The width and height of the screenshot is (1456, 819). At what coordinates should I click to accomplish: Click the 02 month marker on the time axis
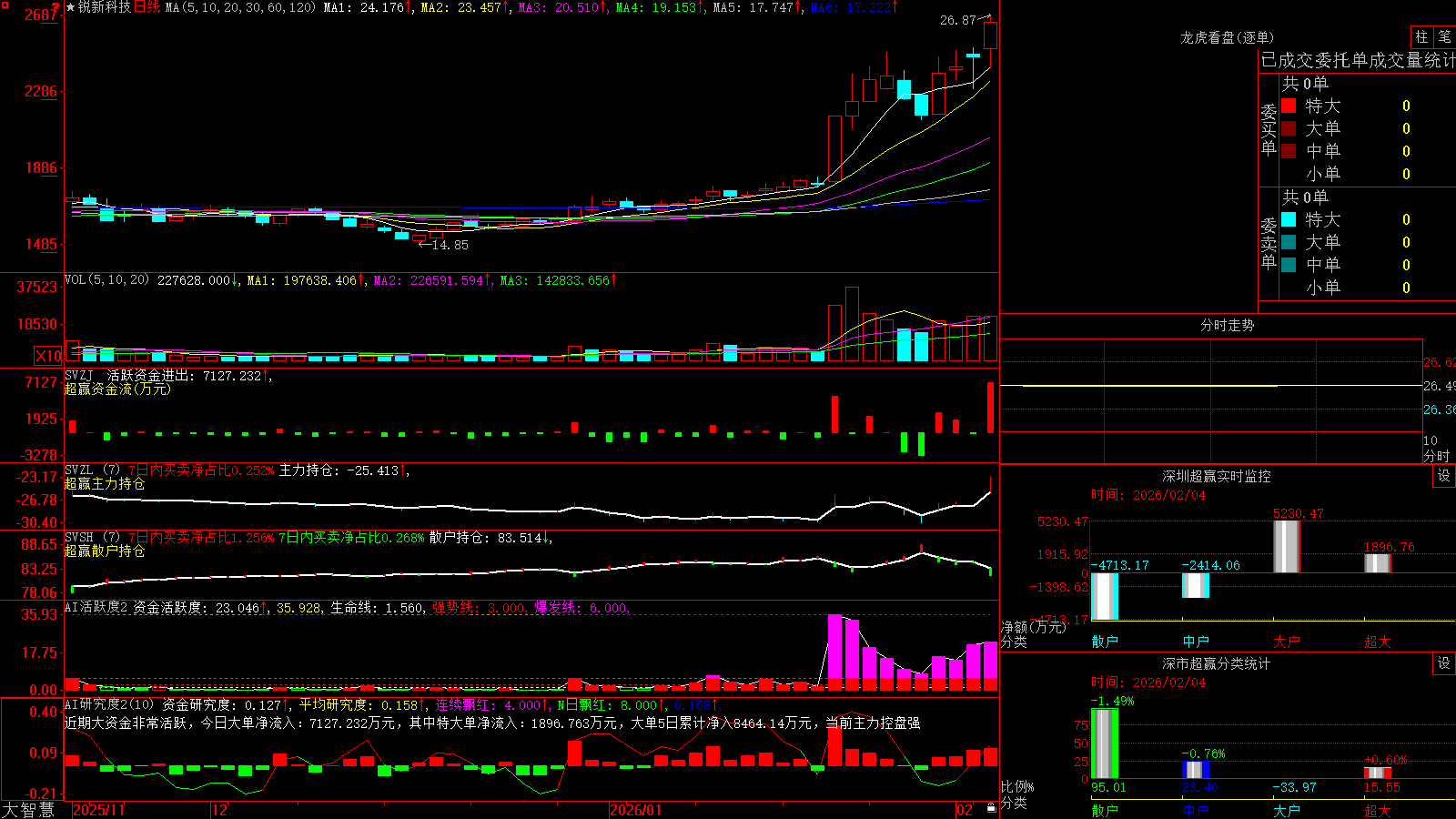pos(965,810)
